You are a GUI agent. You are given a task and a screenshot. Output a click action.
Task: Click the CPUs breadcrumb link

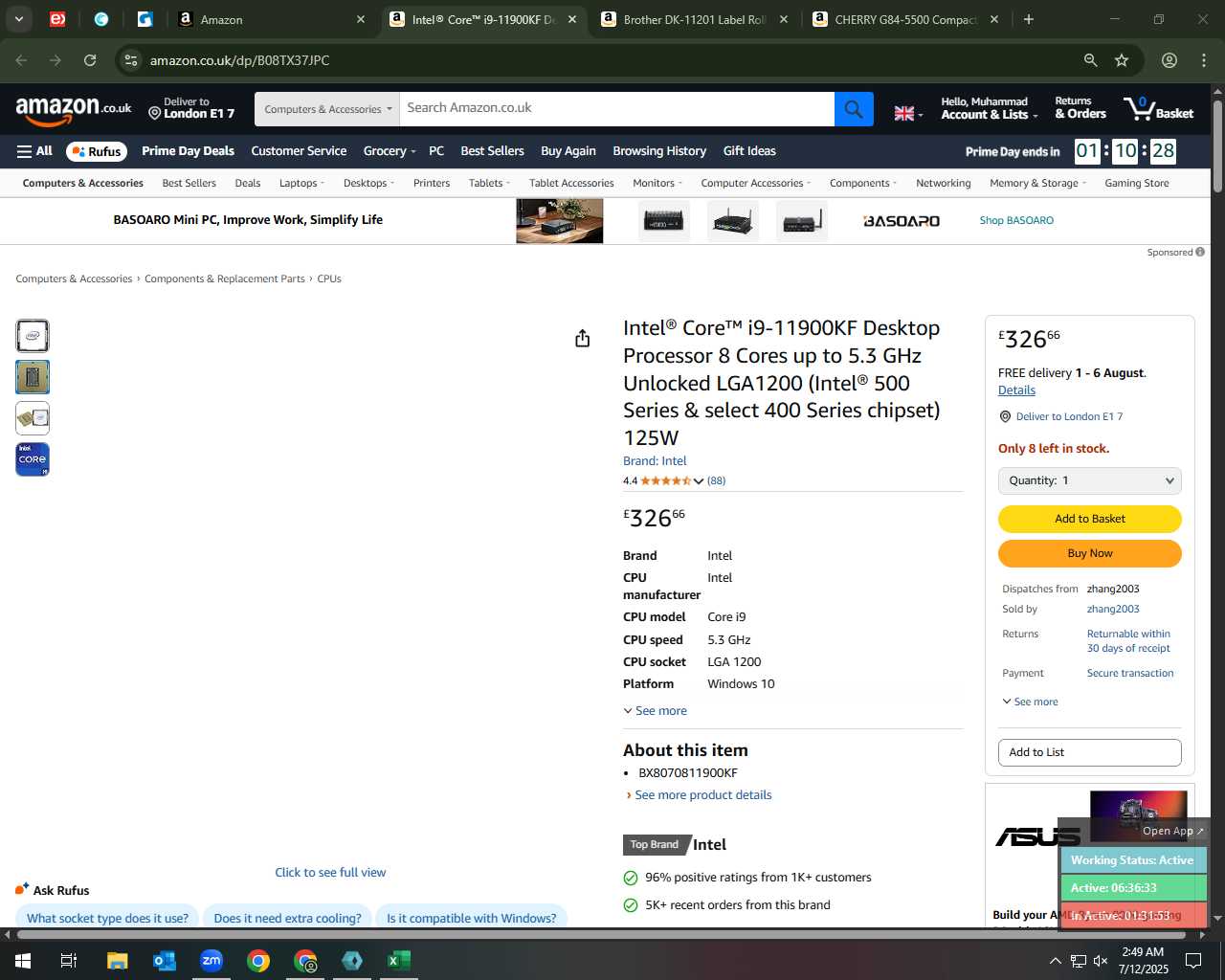[329, 279]
